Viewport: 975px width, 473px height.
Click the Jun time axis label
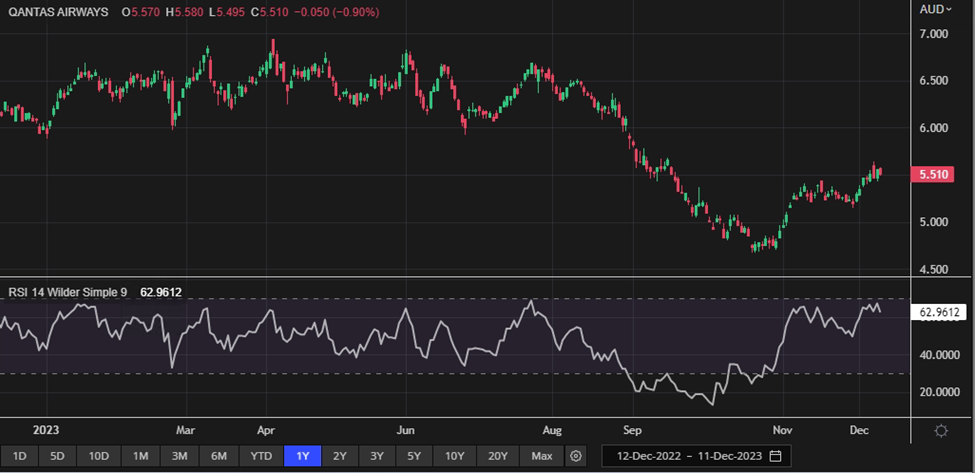pos(405,430)
